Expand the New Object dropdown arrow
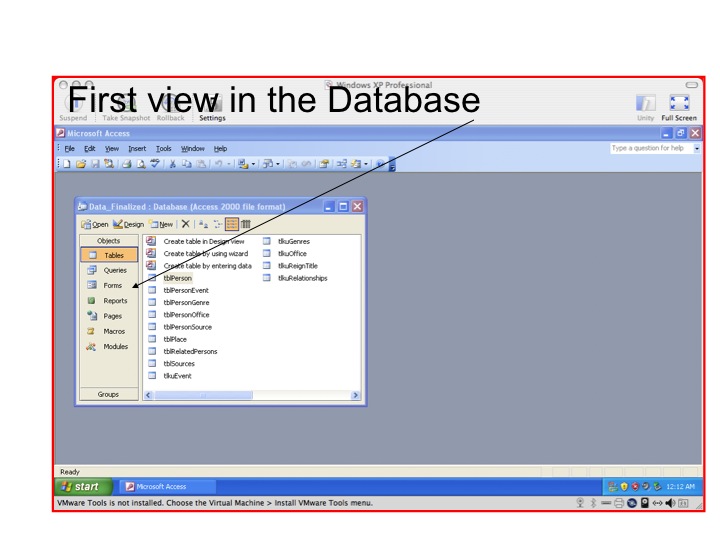The height and width of the screenshot is (540, 720). click(366, 164)
